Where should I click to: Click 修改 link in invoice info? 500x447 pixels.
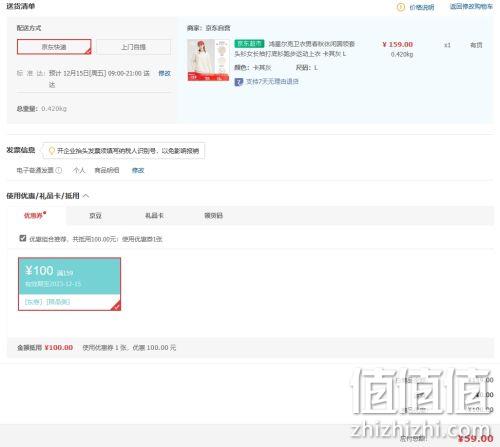(x=138, y=170)
